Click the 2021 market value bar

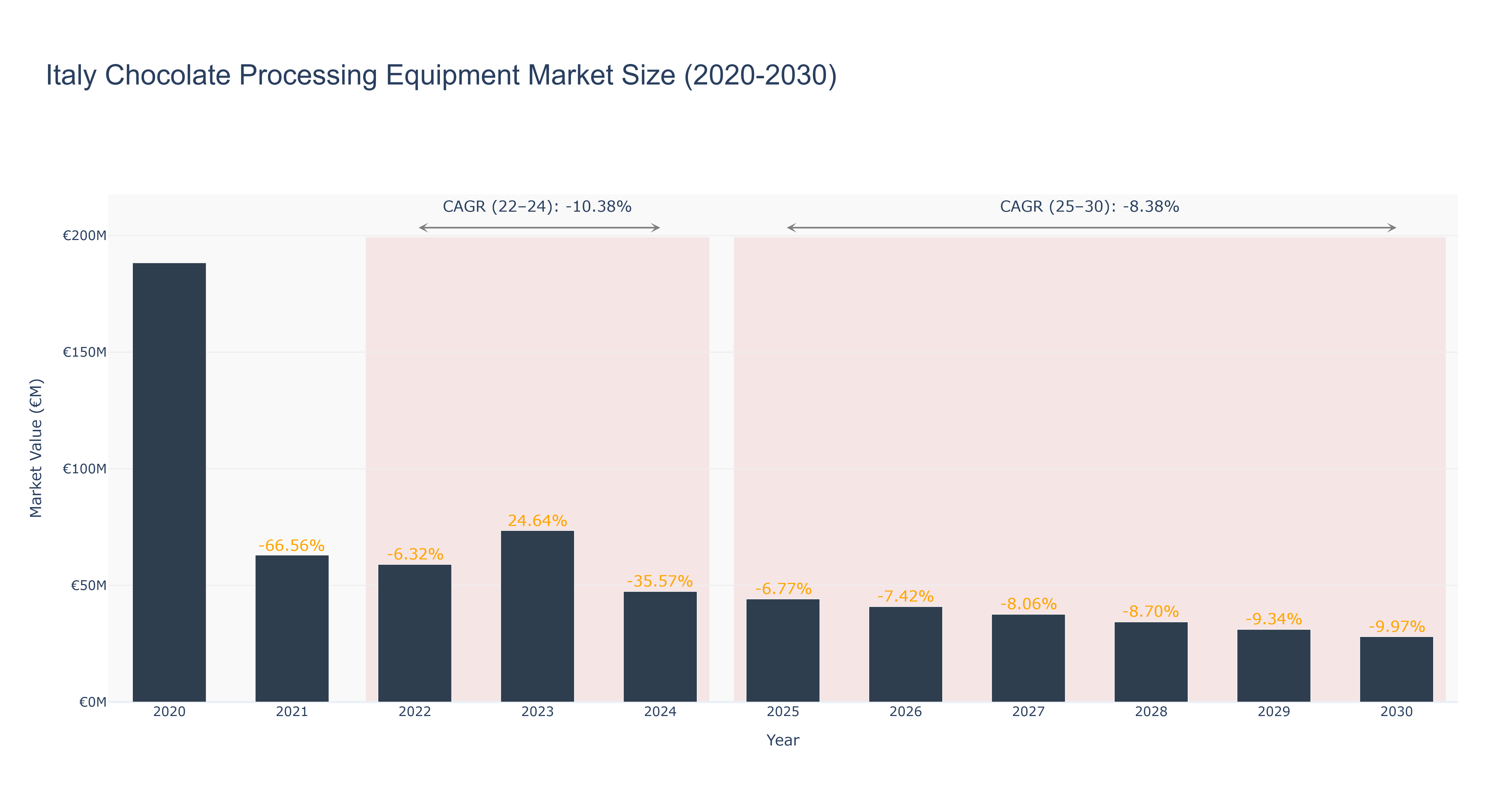pyautogui.click(x=292, y=628)
